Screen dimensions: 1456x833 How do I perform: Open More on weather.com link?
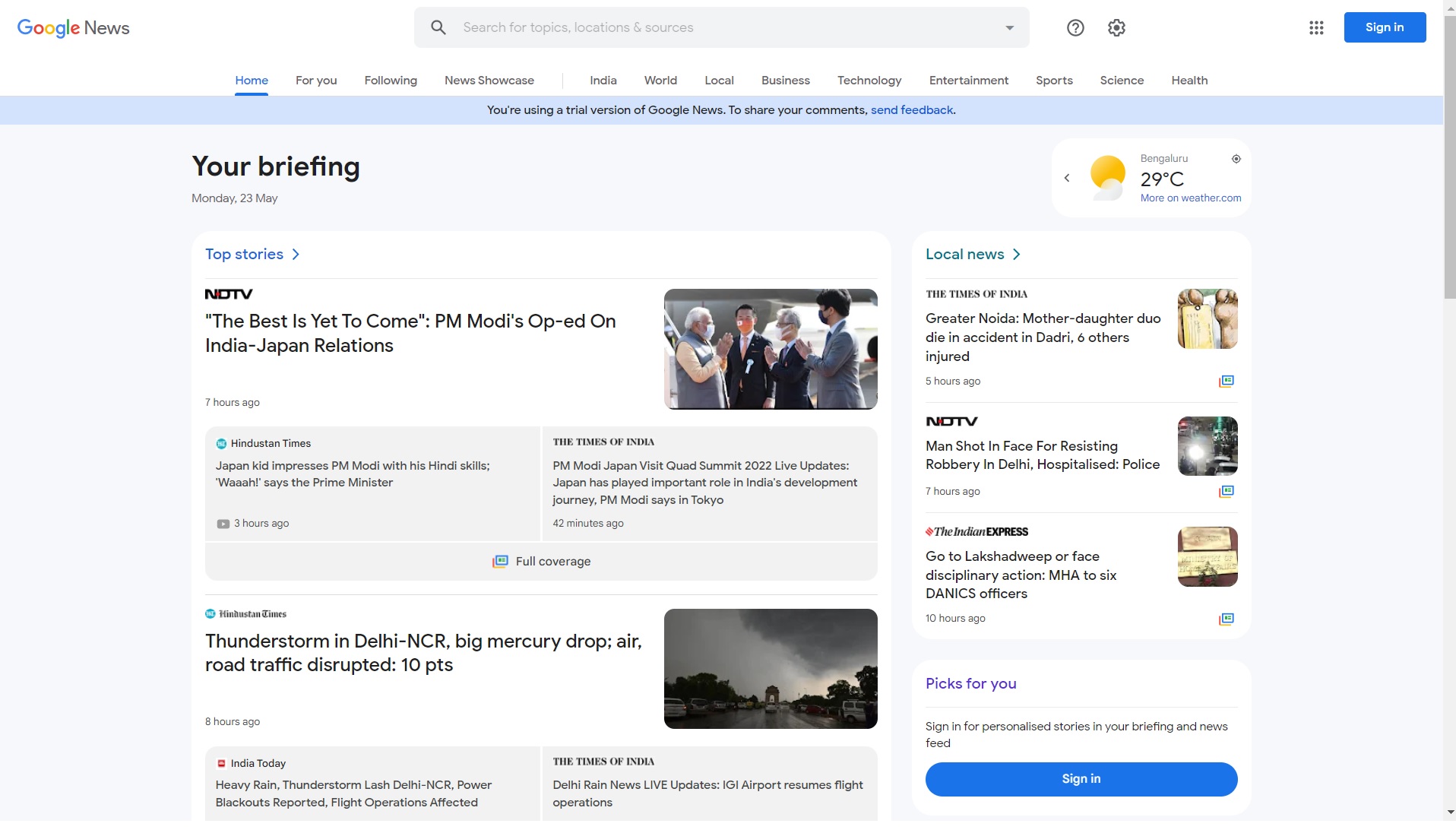(x=1191, y=198)
